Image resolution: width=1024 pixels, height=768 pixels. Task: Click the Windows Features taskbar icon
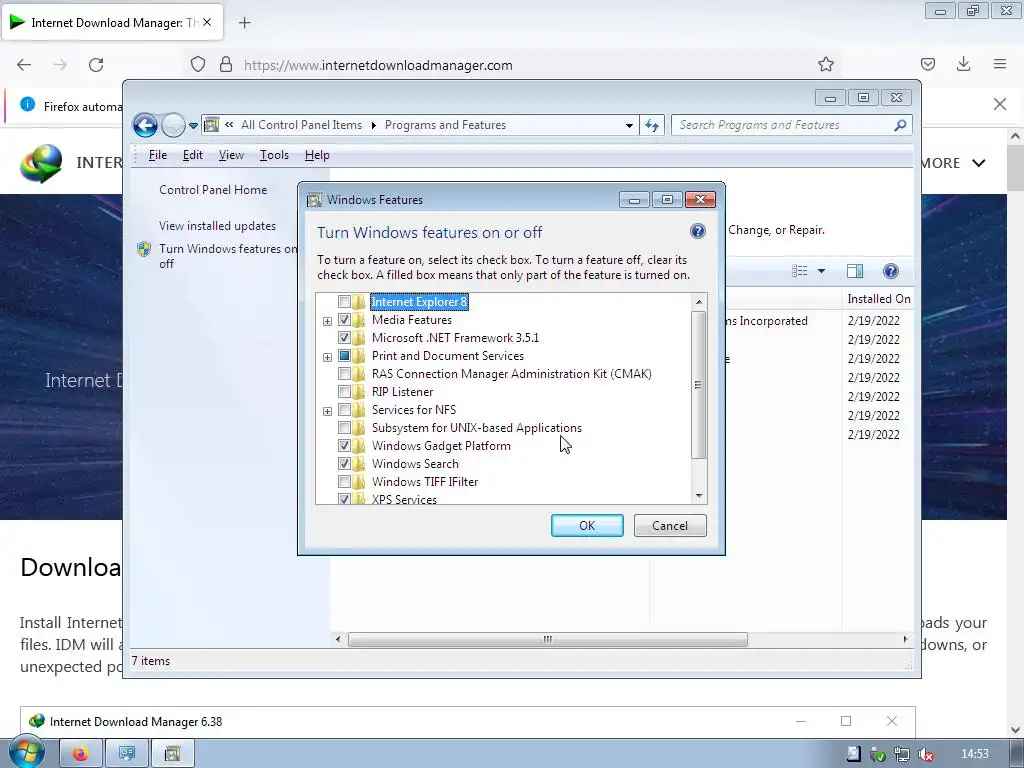pos(173,754)
